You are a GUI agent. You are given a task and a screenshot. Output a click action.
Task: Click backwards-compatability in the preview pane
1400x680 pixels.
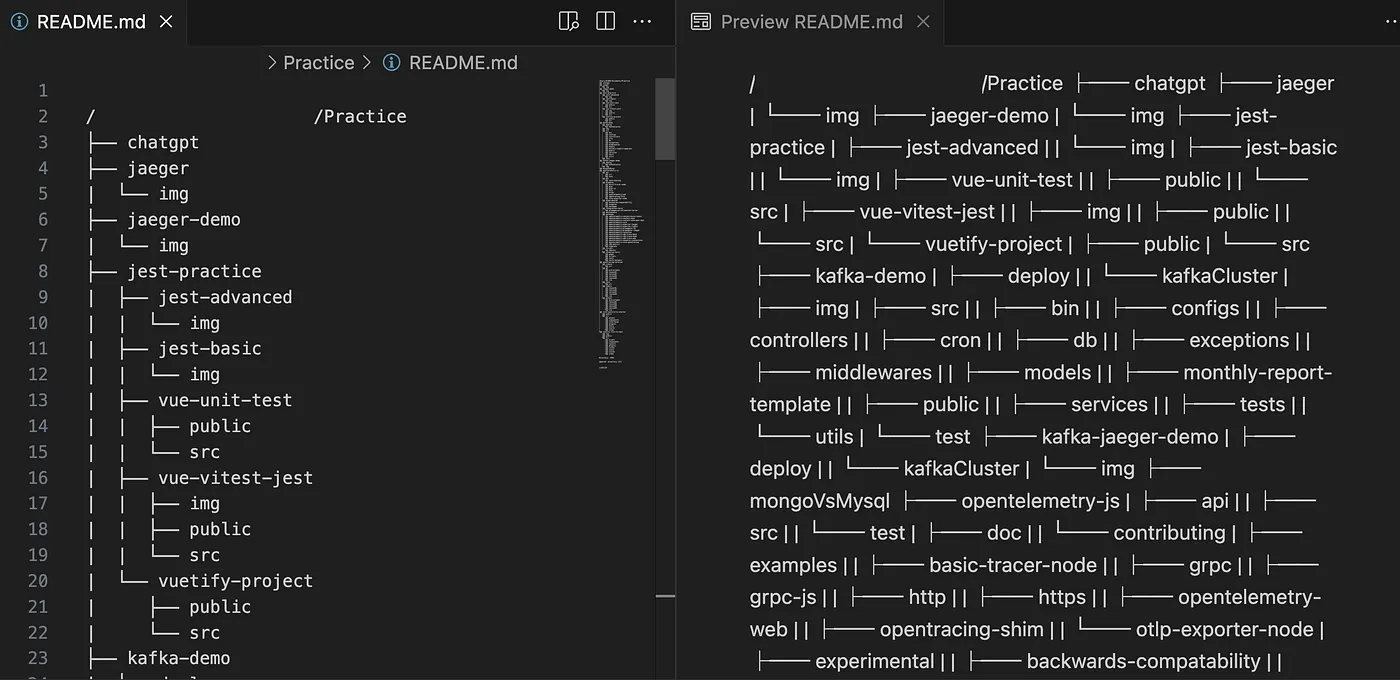[1144, 661]
